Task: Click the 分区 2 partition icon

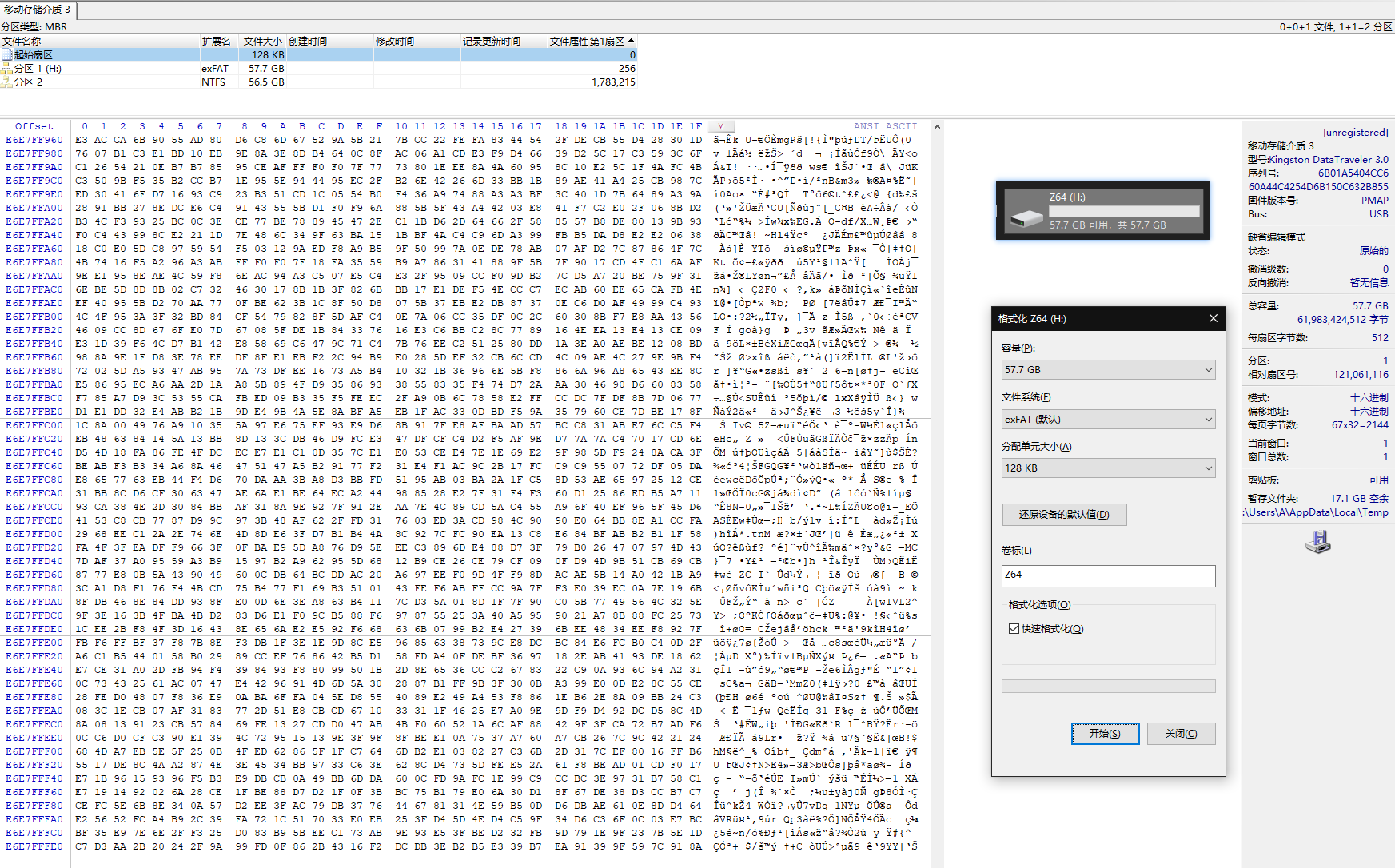Action: 7,82
